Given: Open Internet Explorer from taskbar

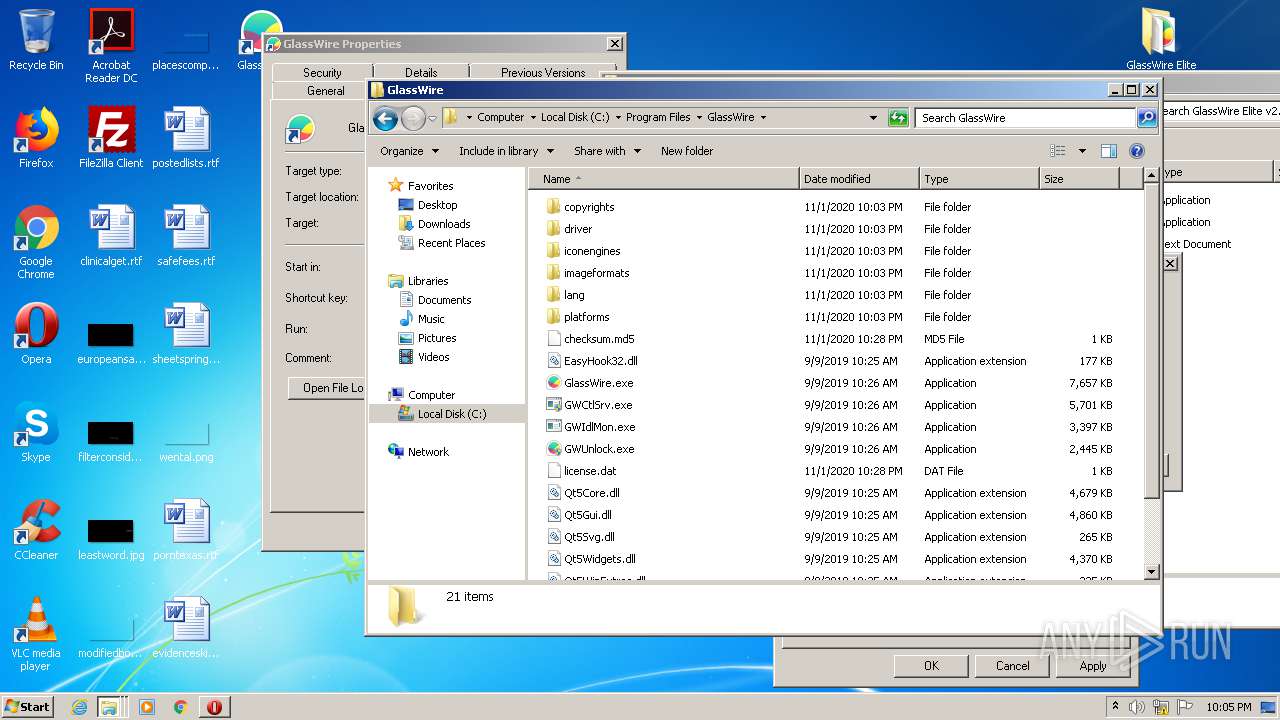Looking at the screenshot, I should tap(80, 707).
